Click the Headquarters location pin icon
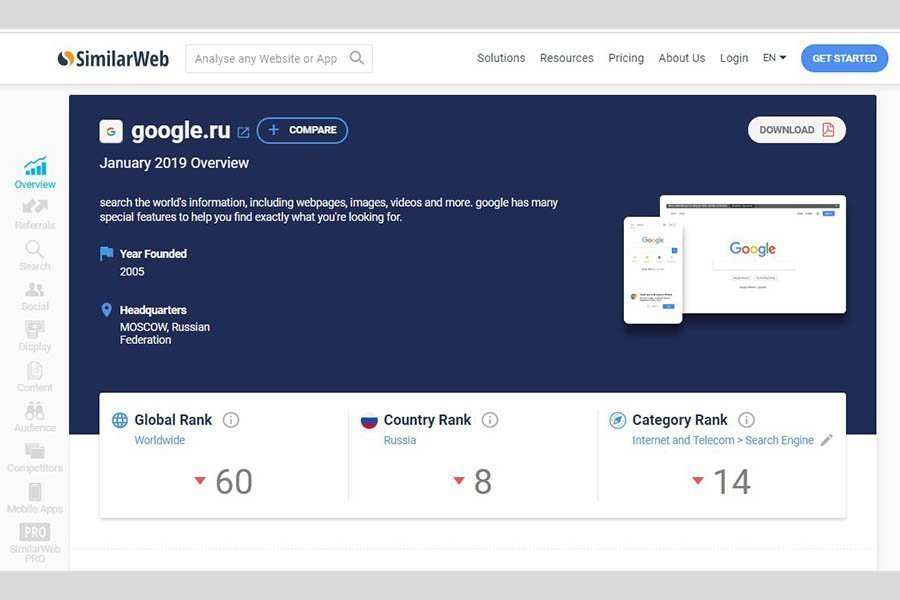This screenshot has height=600, width=900. pos(106,310)
